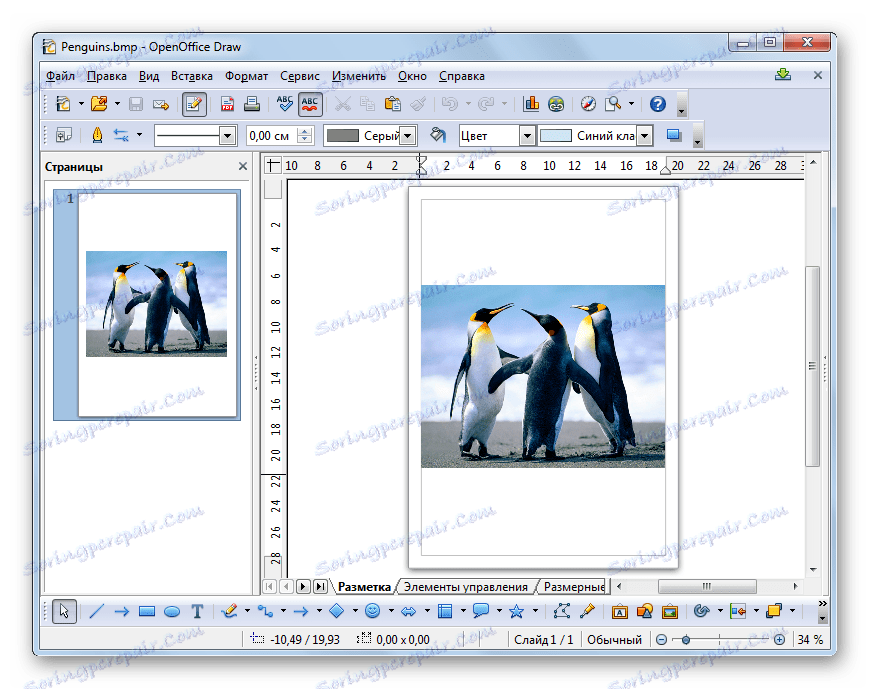This screenshot has width=870, height=689.
Task: Open the line color Серый dropdown
Action: [408, 135]
